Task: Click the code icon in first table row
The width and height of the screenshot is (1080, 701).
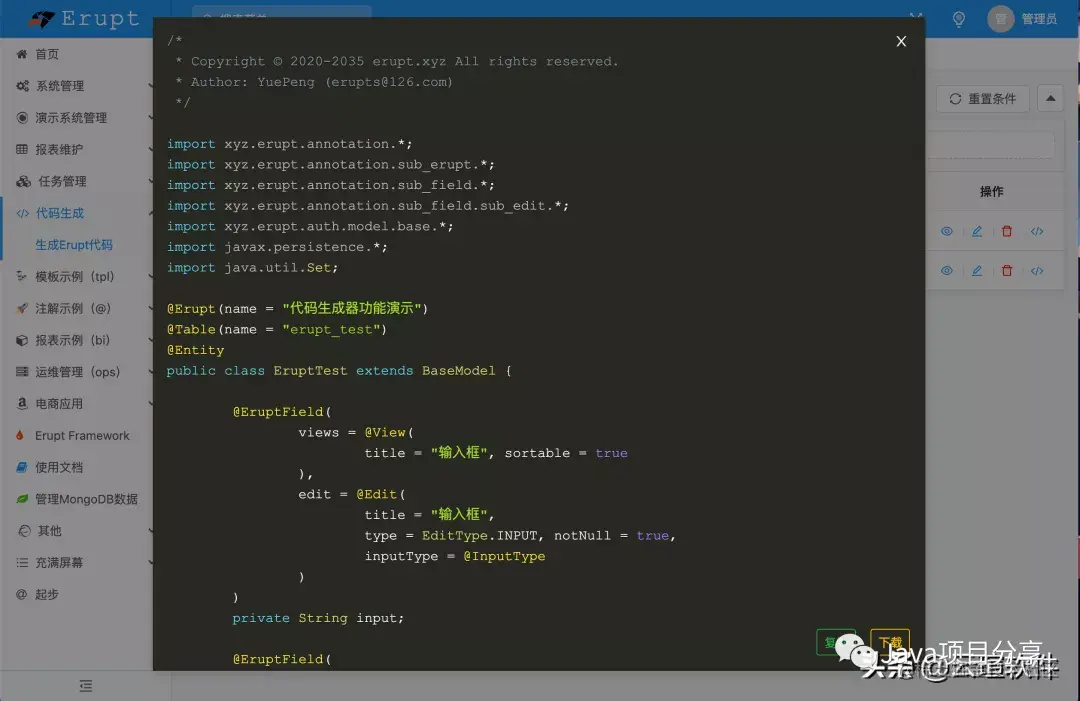Action: pos(1037,231)
